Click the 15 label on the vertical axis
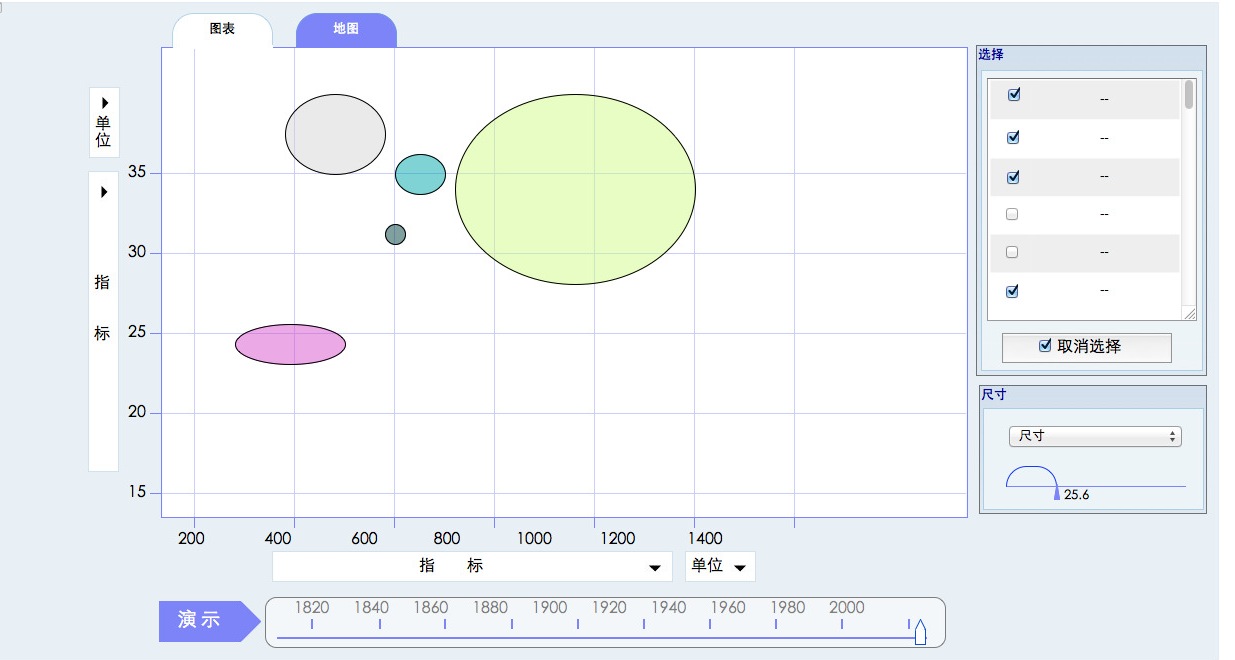 pos(137,492)
